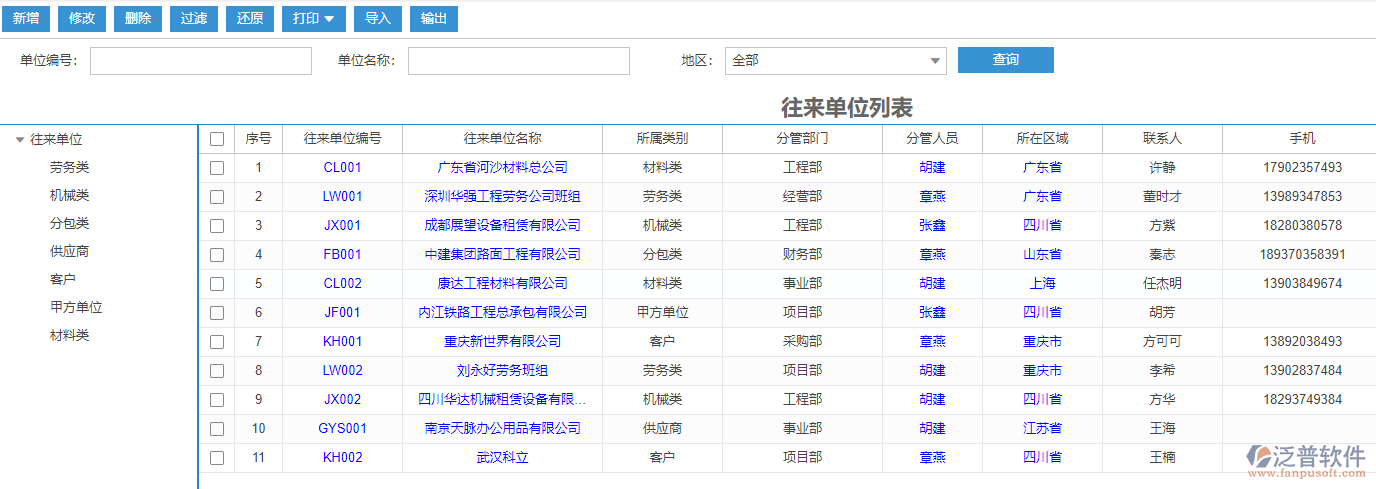
Task: Focus the 单位名称 text input field
Action: 518,61
